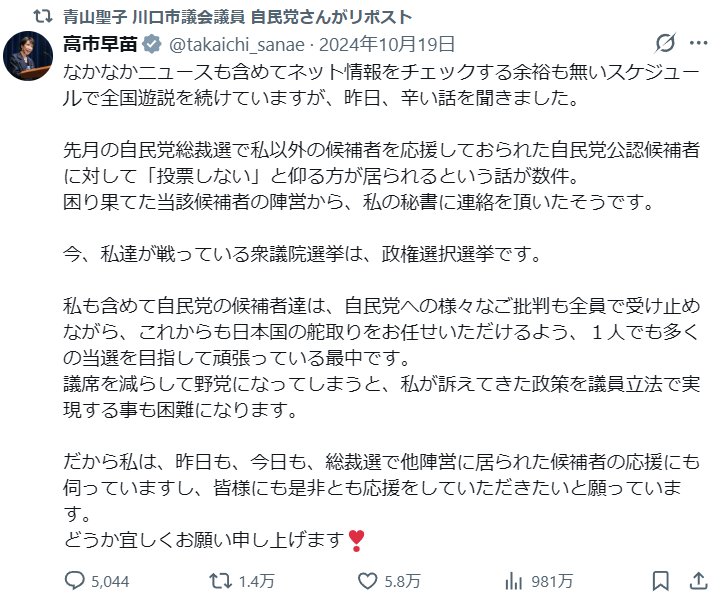Screen dimensions: 728x606
Task: Click the closing line どうか宜しくお願い申し上げます
Action: [x=204, y=541]
